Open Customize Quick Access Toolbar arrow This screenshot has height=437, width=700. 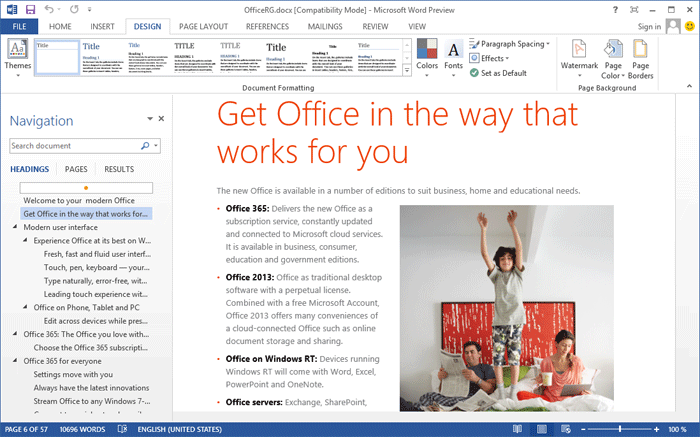89,9
